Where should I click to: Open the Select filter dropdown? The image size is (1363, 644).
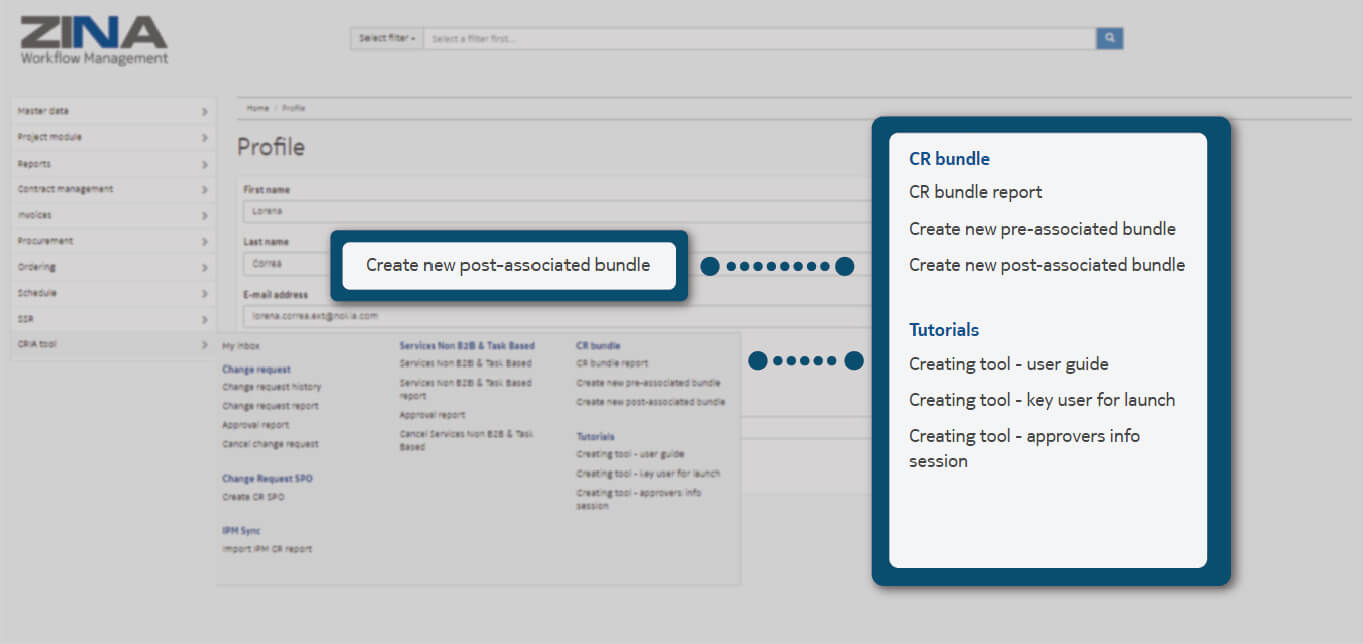(386, 38)
